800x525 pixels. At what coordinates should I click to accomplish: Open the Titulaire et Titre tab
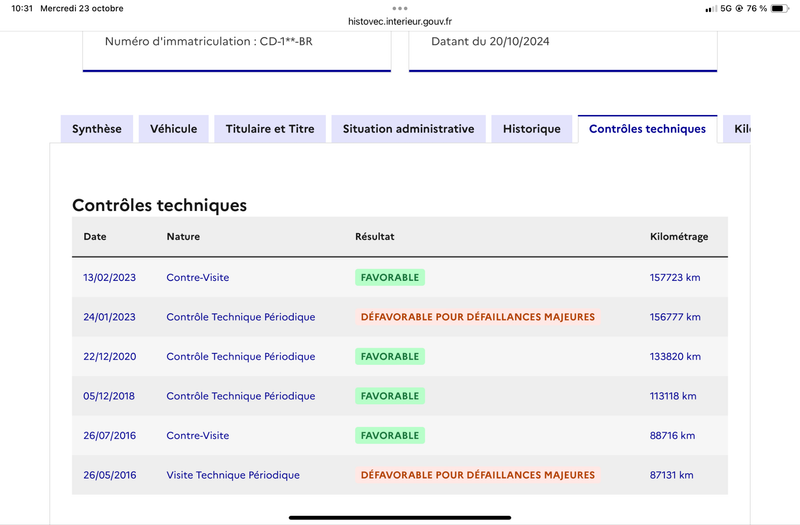(x=270, y=129)
